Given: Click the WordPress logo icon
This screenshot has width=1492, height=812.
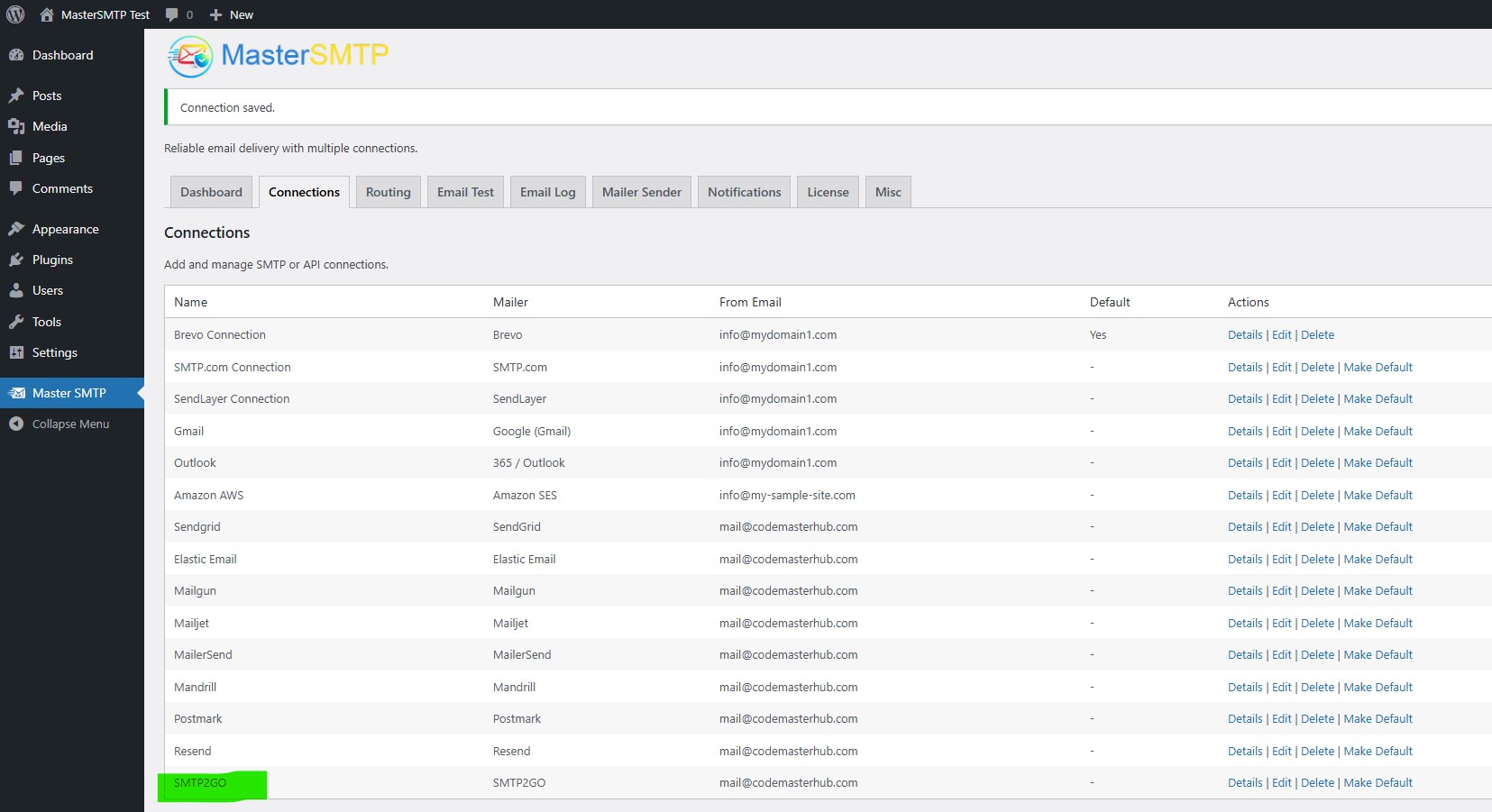Looking at the screenshot, I should pos(15,14).
